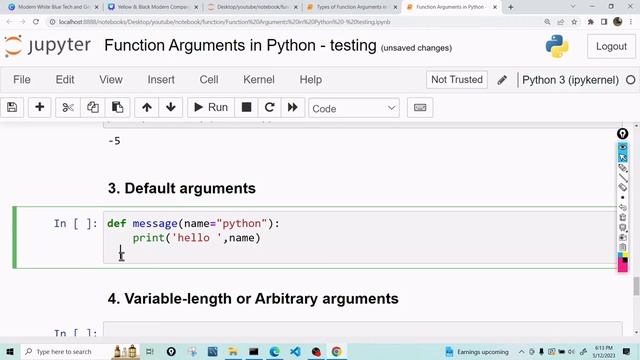Switch to Yellow & Black Modern browser tab
Image resolution: width=640 pixels, height=360 pixels.
point(152,7)
